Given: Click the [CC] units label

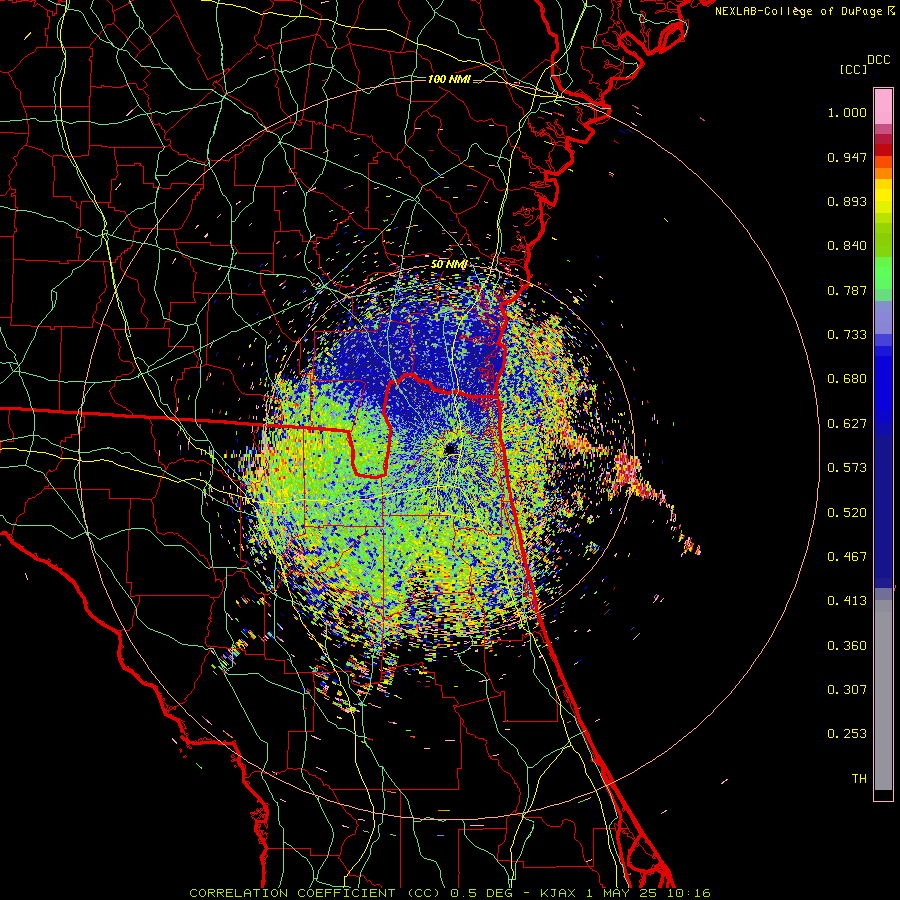Looking at the screenshot, I should (x=853, y=69).
